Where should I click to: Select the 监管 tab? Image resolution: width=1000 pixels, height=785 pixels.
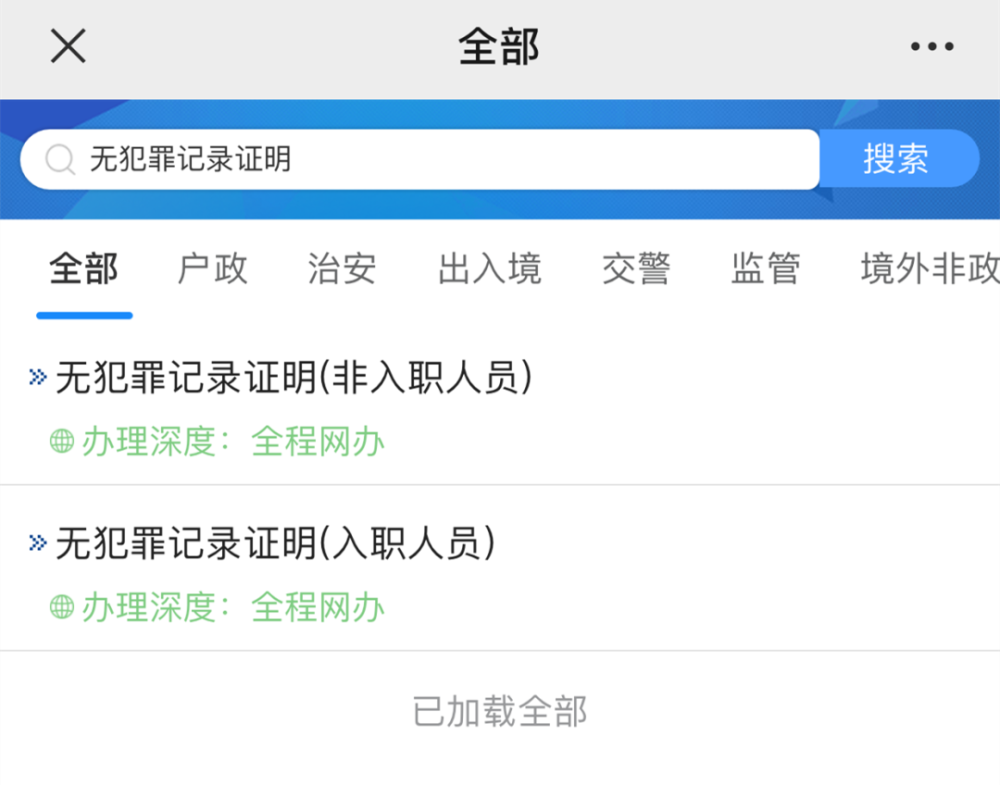click(766, 269)
